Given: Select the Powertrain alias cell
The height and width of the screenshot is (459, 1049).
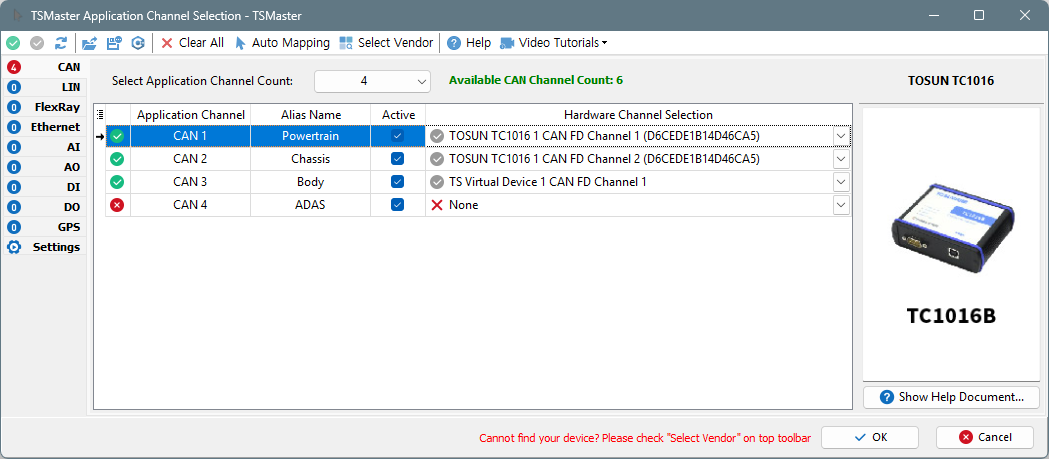Looking at the screenshot, I should pos(310,136).
